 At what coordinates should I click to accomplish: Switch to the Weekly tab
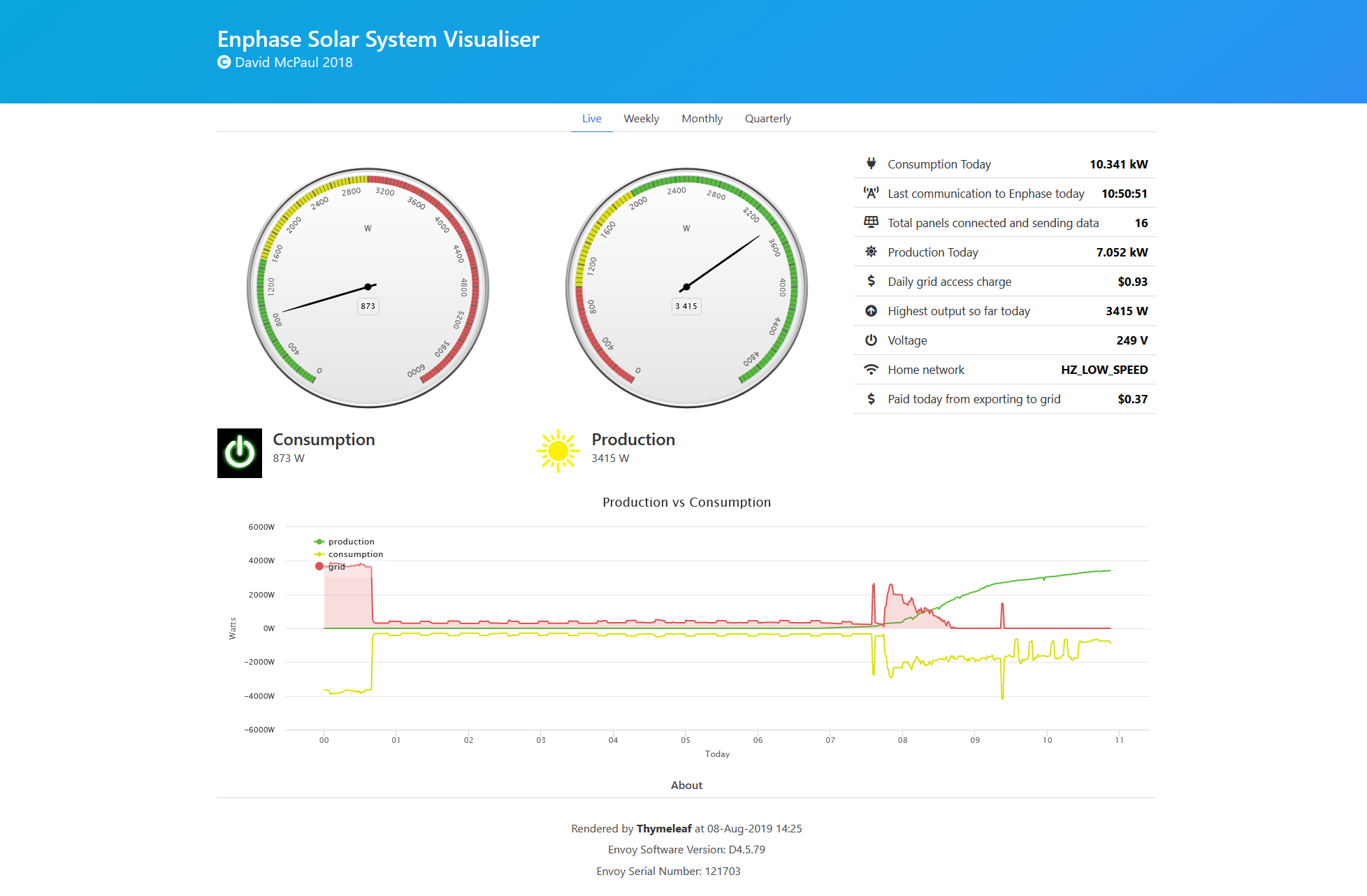pos(641,119)
